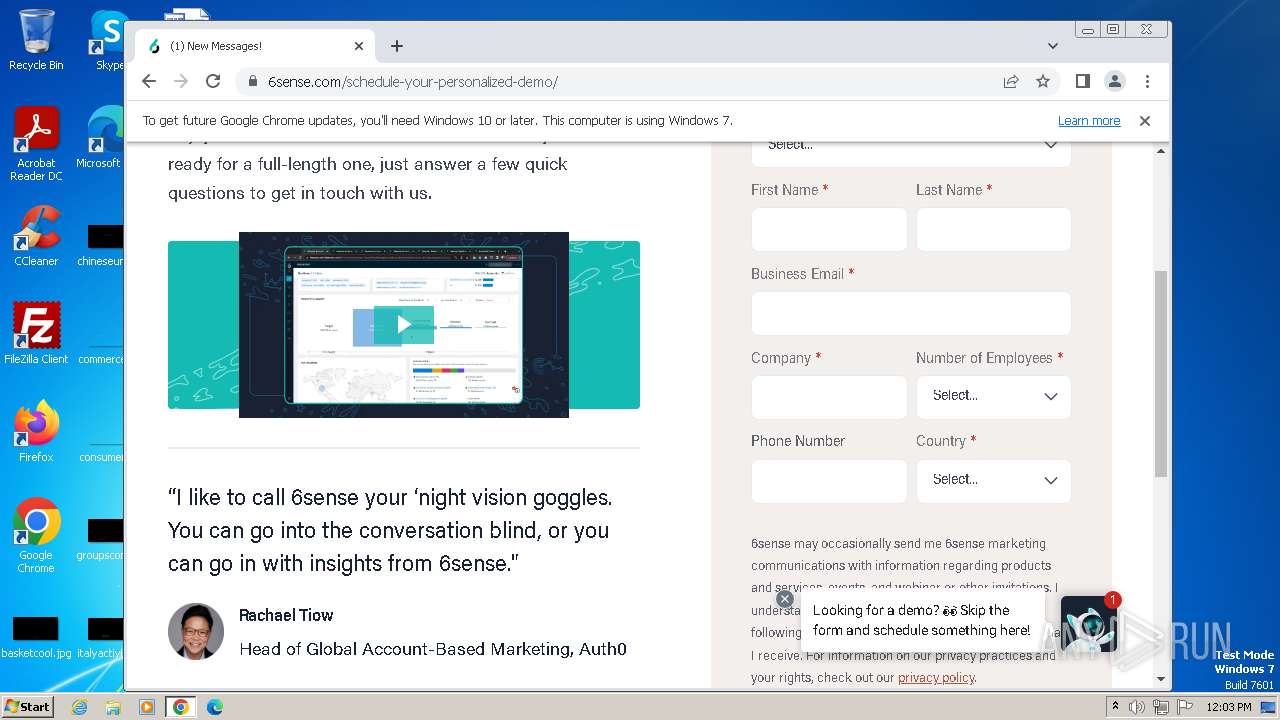Open Internet Explorer in taskbar

coord(80,707)
